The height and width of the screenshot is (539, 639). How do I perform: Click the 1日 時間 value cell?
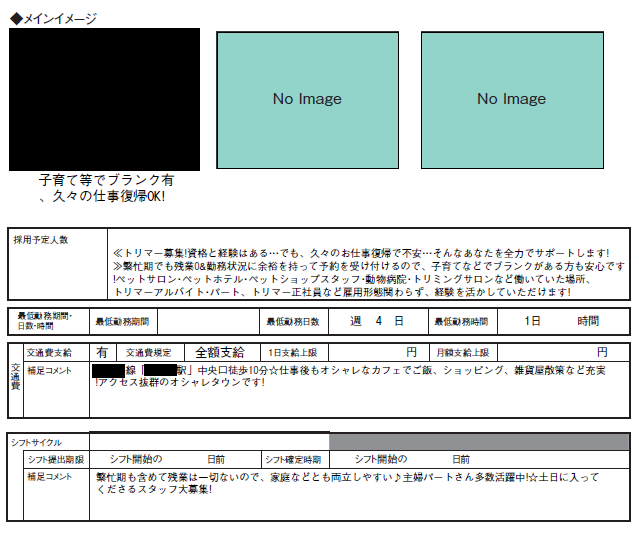563,321
